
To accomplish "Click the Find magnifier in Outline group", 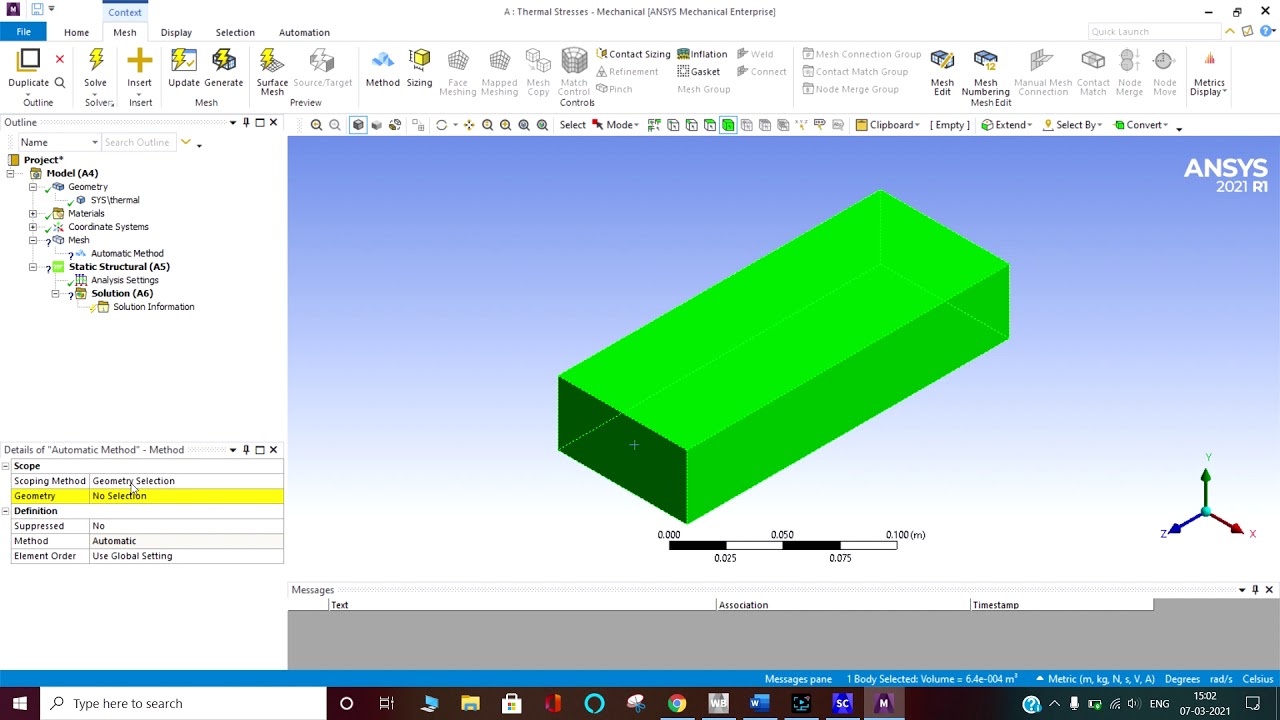I will (x=59, y=83).
